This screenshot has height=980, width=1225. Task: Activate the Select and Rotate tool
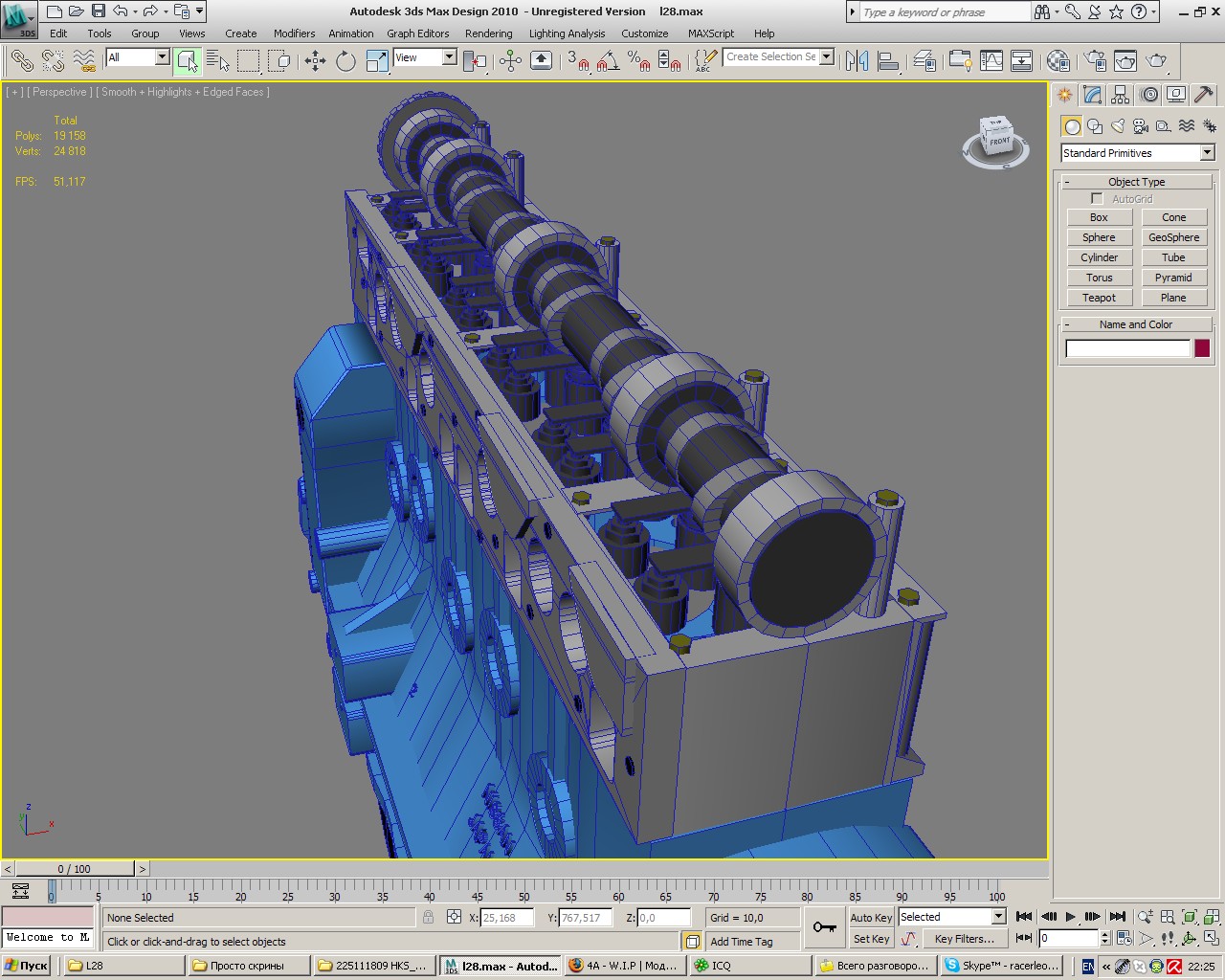point(345,61)
